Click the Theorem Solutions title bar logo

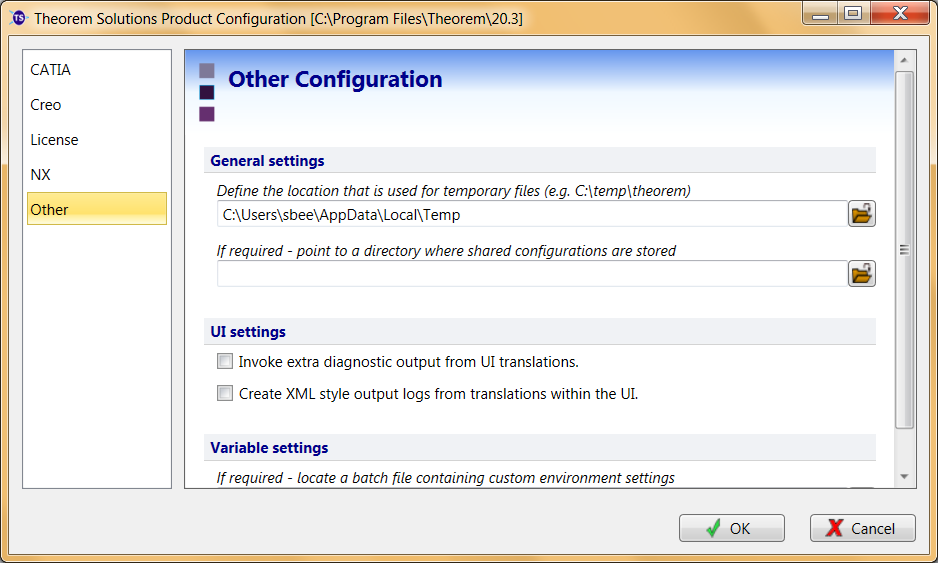(x=19, y=18)
